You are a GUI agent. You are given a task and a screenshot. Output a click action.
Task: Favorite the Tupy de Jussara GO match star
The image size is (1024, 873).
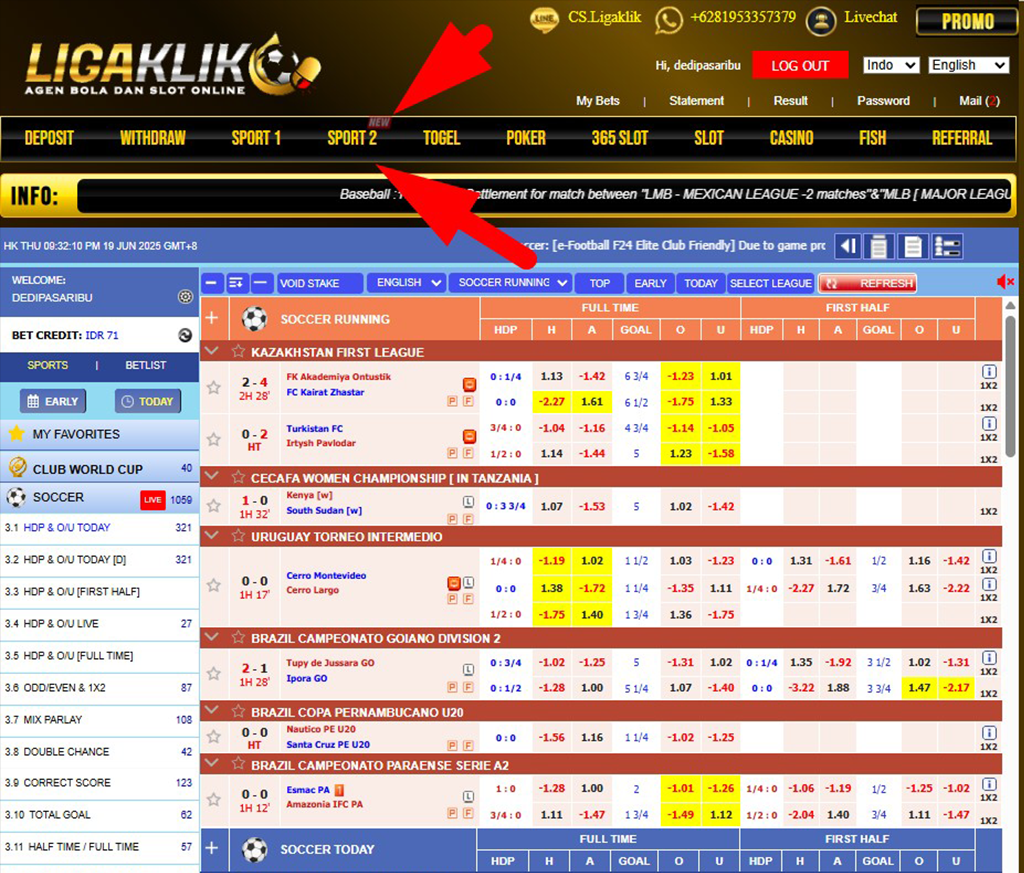(214, 673)
